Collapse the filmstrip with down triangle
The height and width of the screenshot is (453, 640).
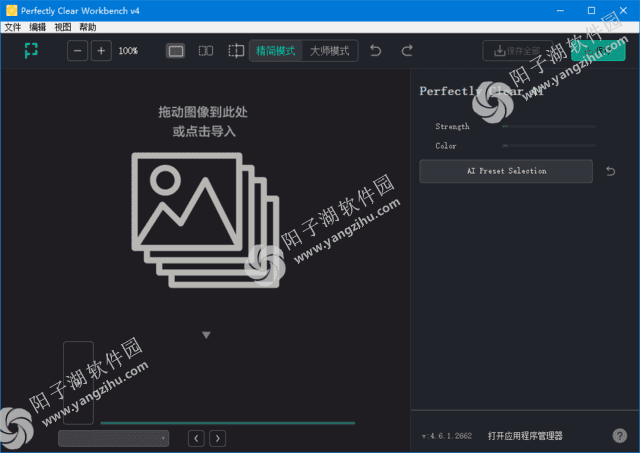(x=206, y=335)
